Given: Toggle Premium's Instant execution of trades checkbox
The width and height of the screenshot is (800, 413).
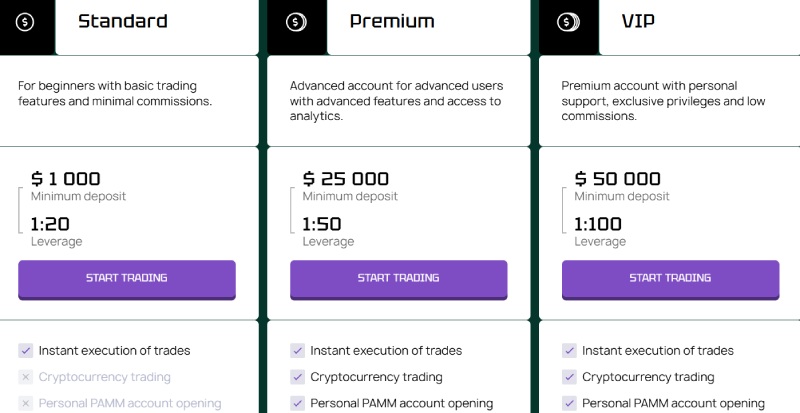Looking at the screenshot, I should coord(297,351).
